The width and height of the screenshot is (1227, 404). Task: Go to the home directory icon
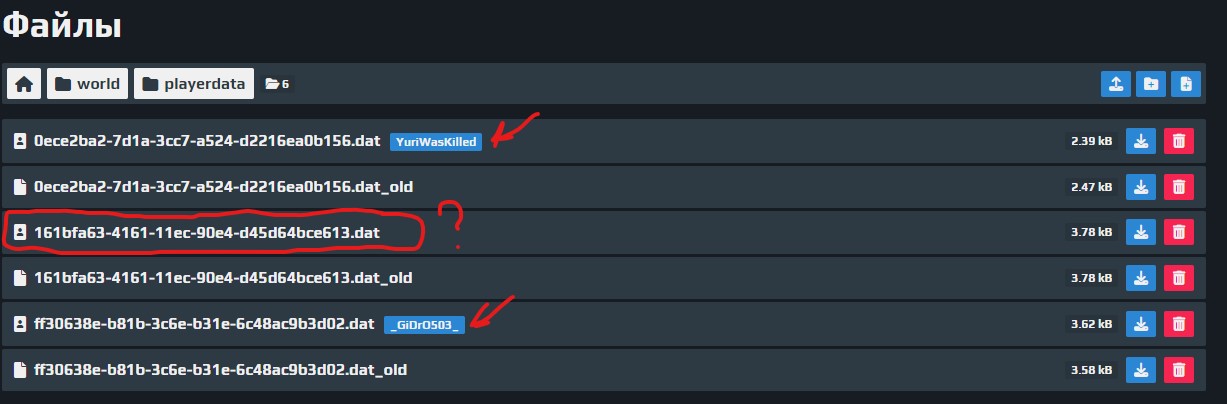click(x=24, y=85)
